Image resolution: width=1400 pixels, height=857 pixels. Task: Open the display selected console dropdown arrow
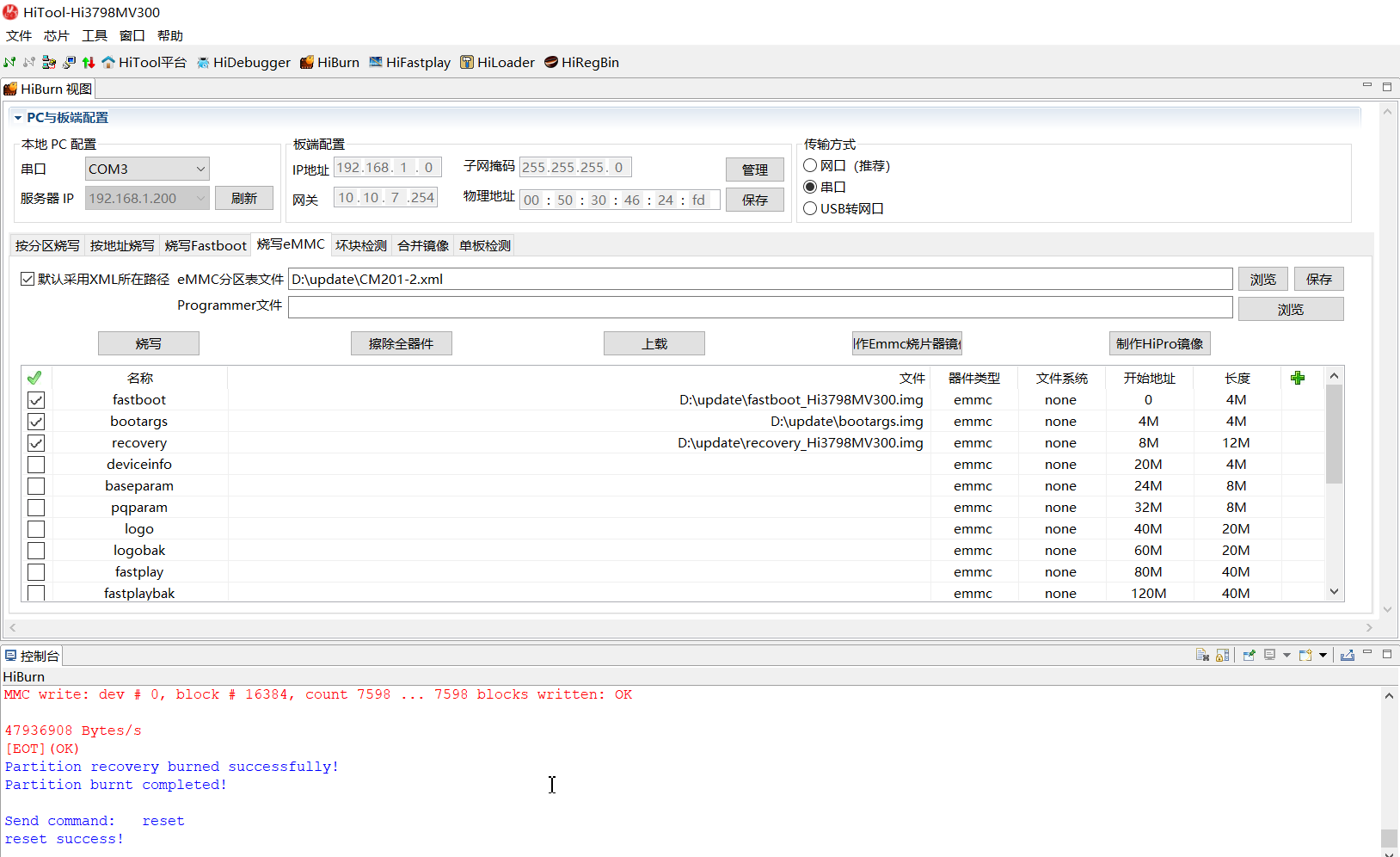tap(1286, 655)
